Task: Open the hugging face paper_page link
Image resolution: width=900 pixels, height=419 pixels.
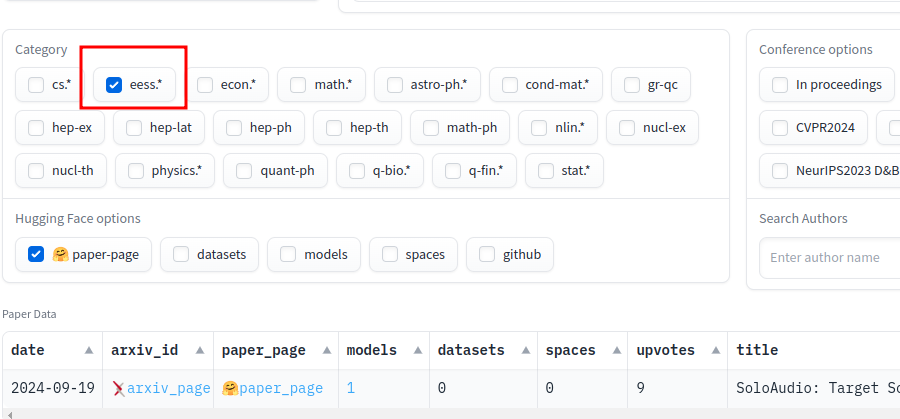Action: coord(272,389)
